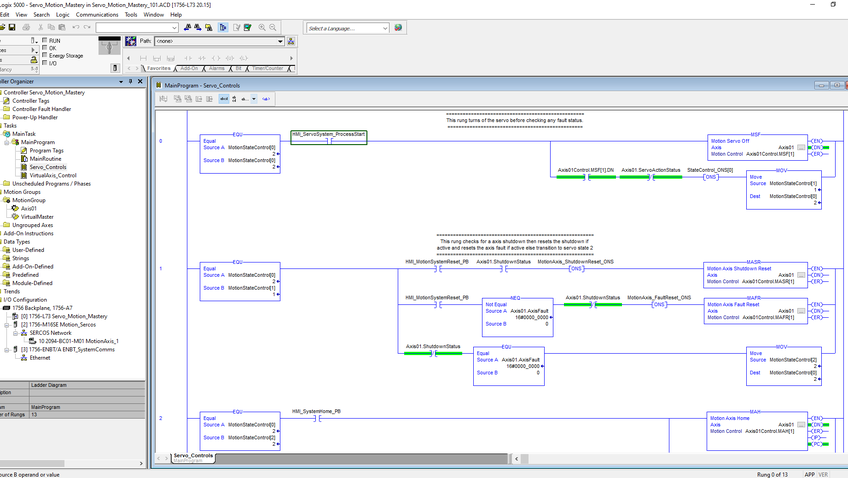This screenshot has width=848, height=478.
Task: Insert an Examine On contact instruction
Action: pos(188,58)
